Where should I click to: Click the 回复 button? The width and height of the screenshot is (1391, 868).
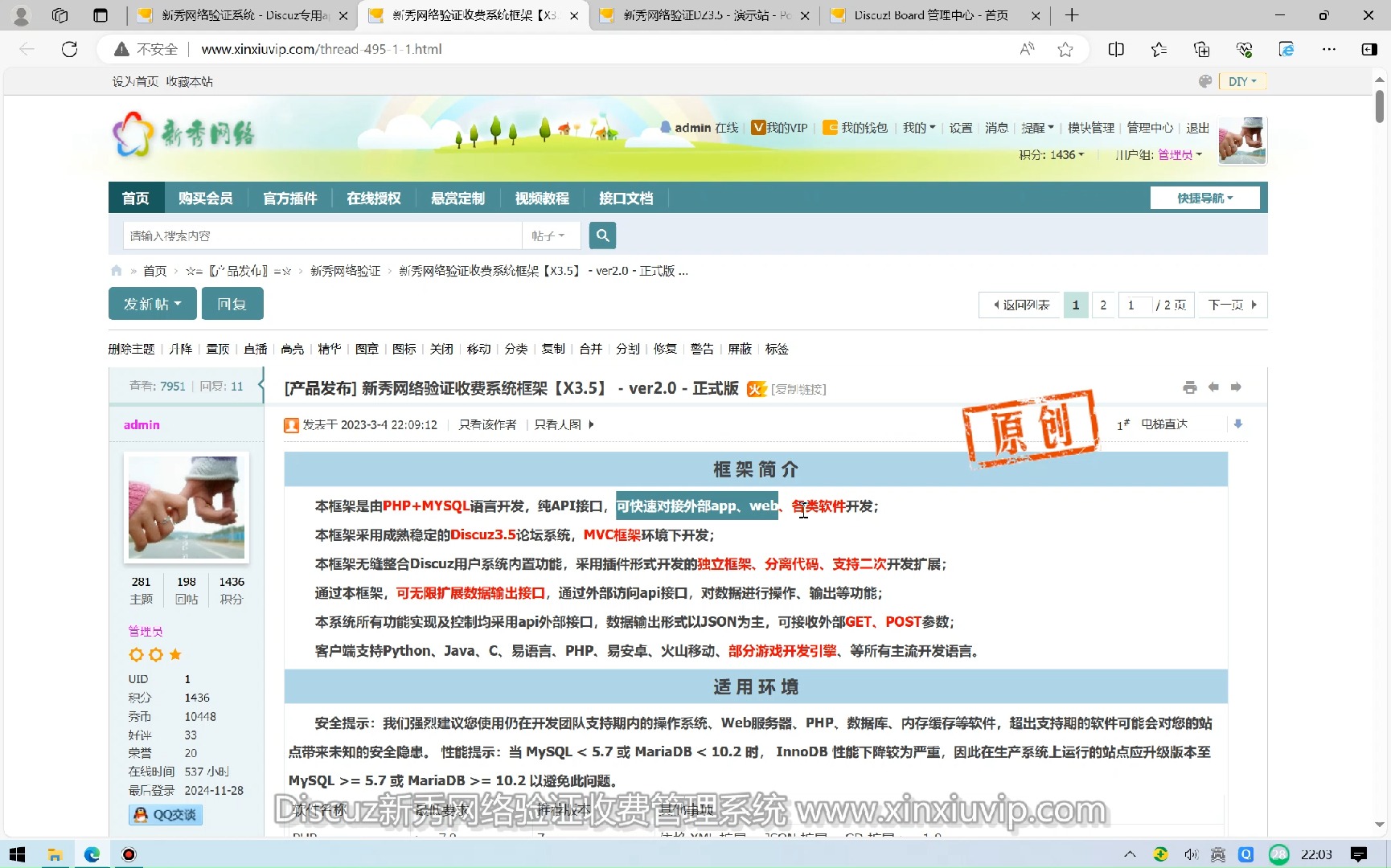(232, 304)
